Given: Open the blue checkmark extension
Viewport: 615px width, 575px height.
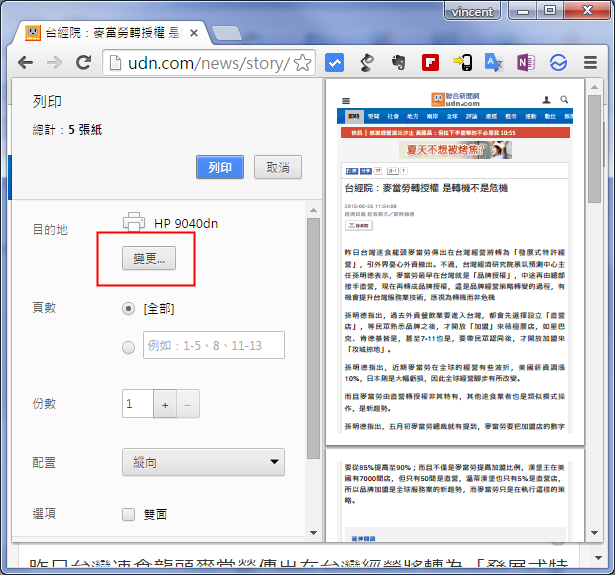Looking at the screenshot, I should (x=335, y=63).
